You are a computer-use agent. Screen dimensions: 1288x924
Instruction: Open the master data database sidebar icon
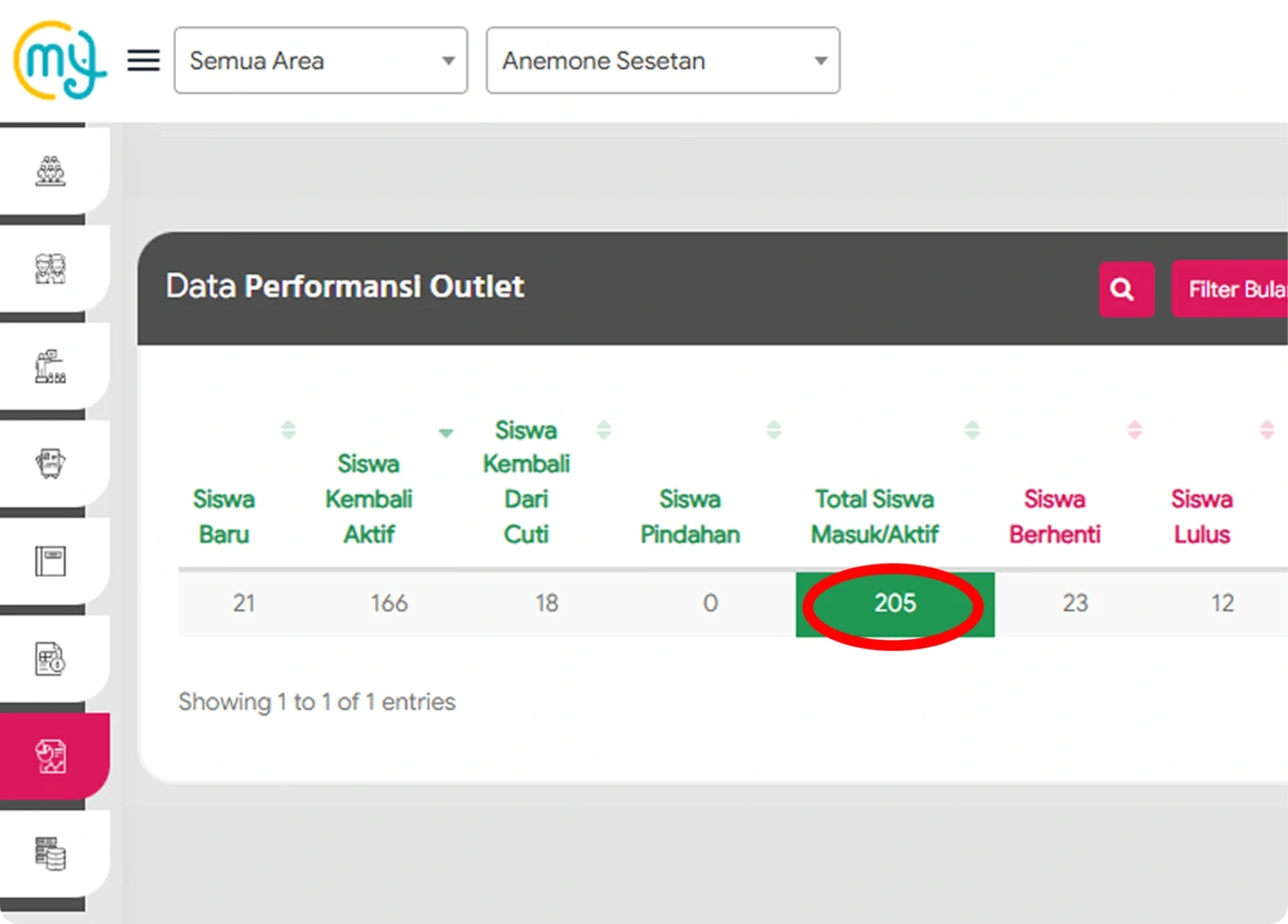click(52, 853)
